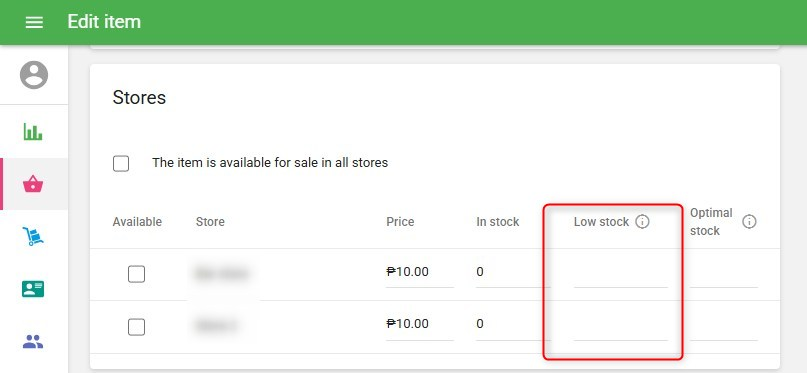807x373 pixels.
Task: Open Inventory management cart icon
Action: tap(33, 236)
